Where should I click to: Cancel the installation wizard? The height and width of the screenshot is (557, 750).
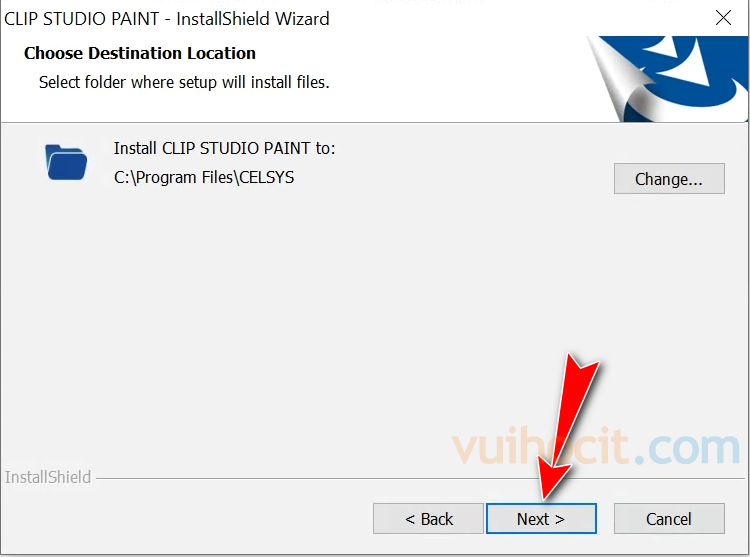coord(669,518)
